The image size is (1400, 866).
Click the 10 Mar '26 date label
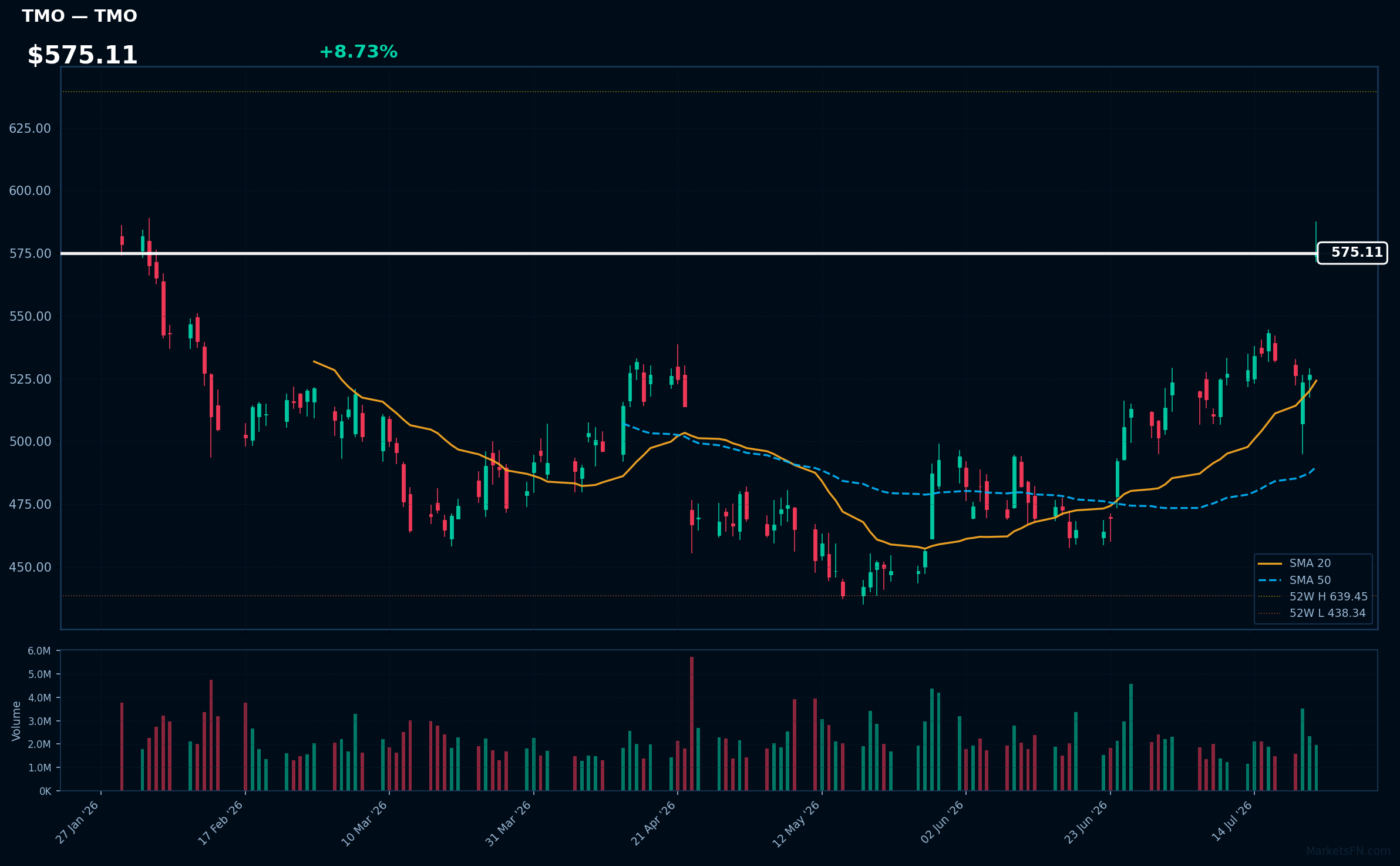coord(365,823)
